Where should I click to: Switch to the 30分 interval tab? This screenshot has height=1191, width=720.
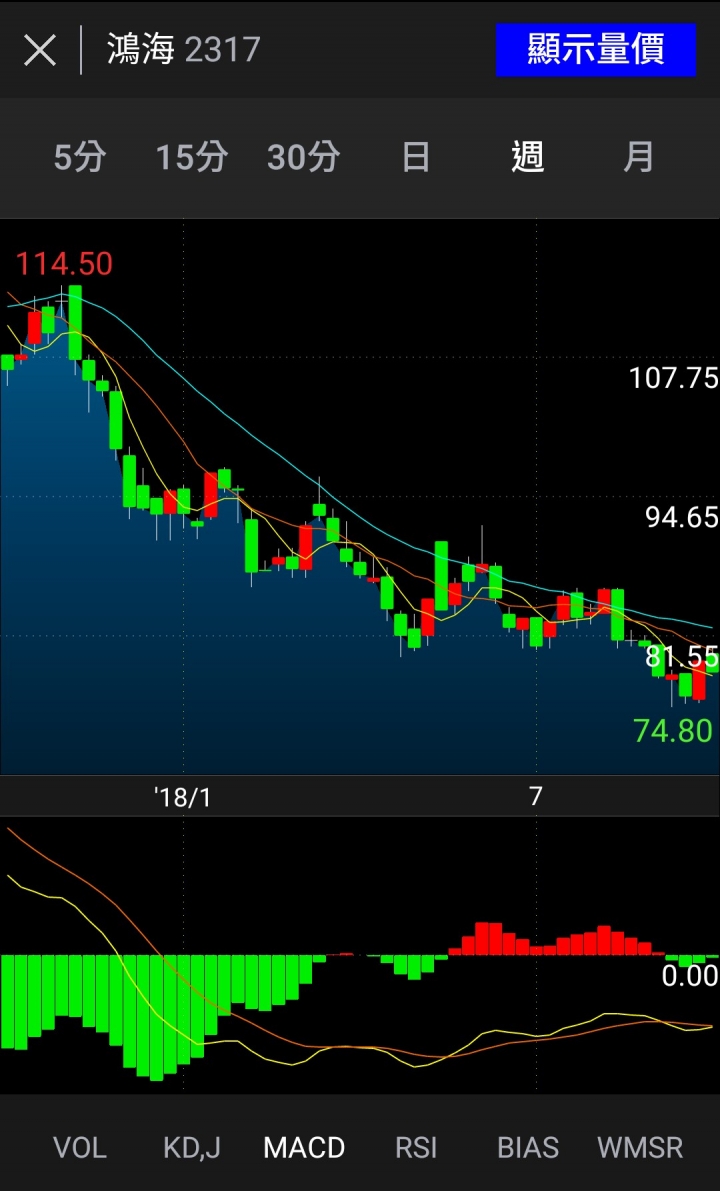(303, 158)
